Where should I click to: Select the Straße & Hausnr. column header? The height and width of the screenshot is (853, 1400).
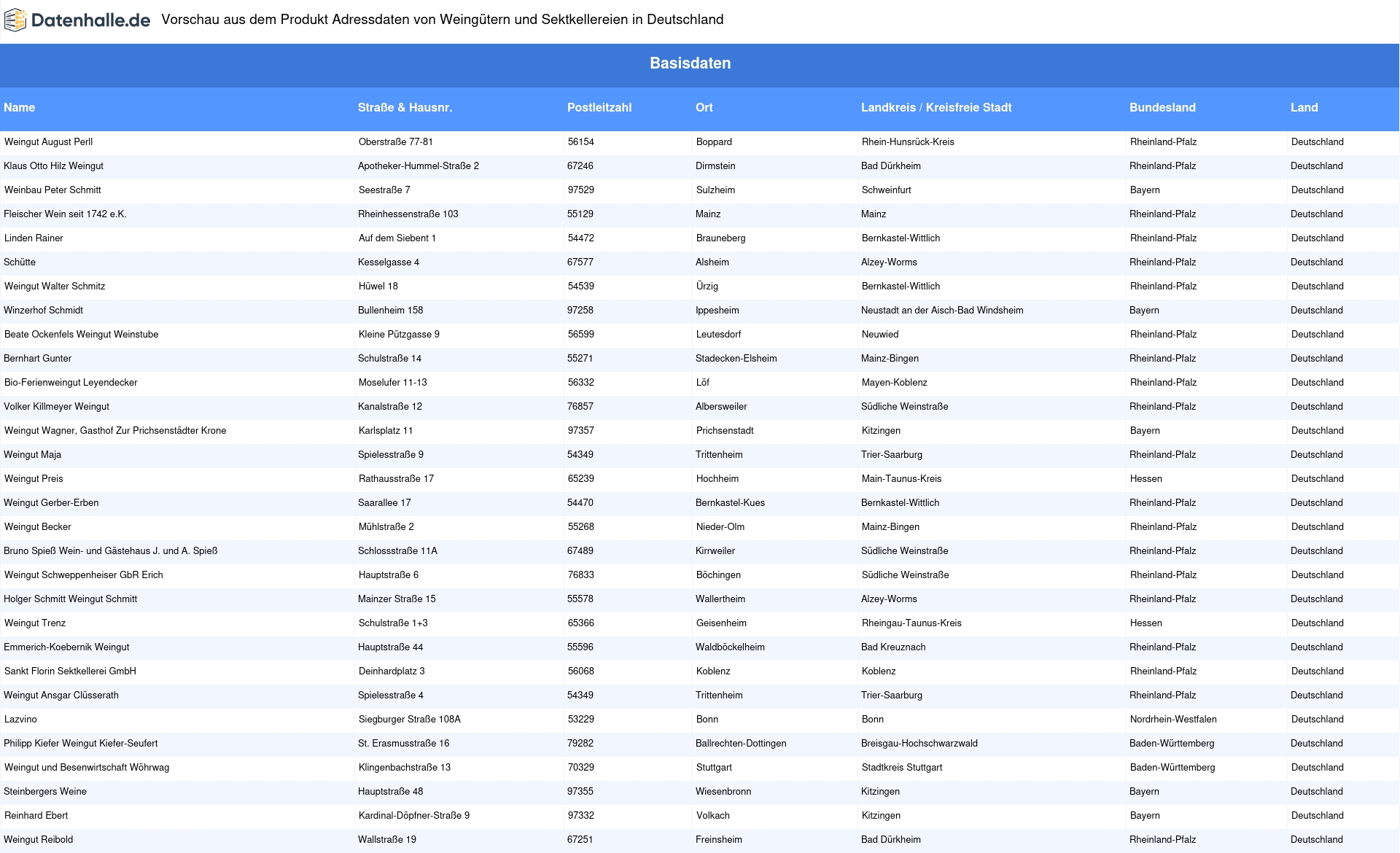point(405,107)
